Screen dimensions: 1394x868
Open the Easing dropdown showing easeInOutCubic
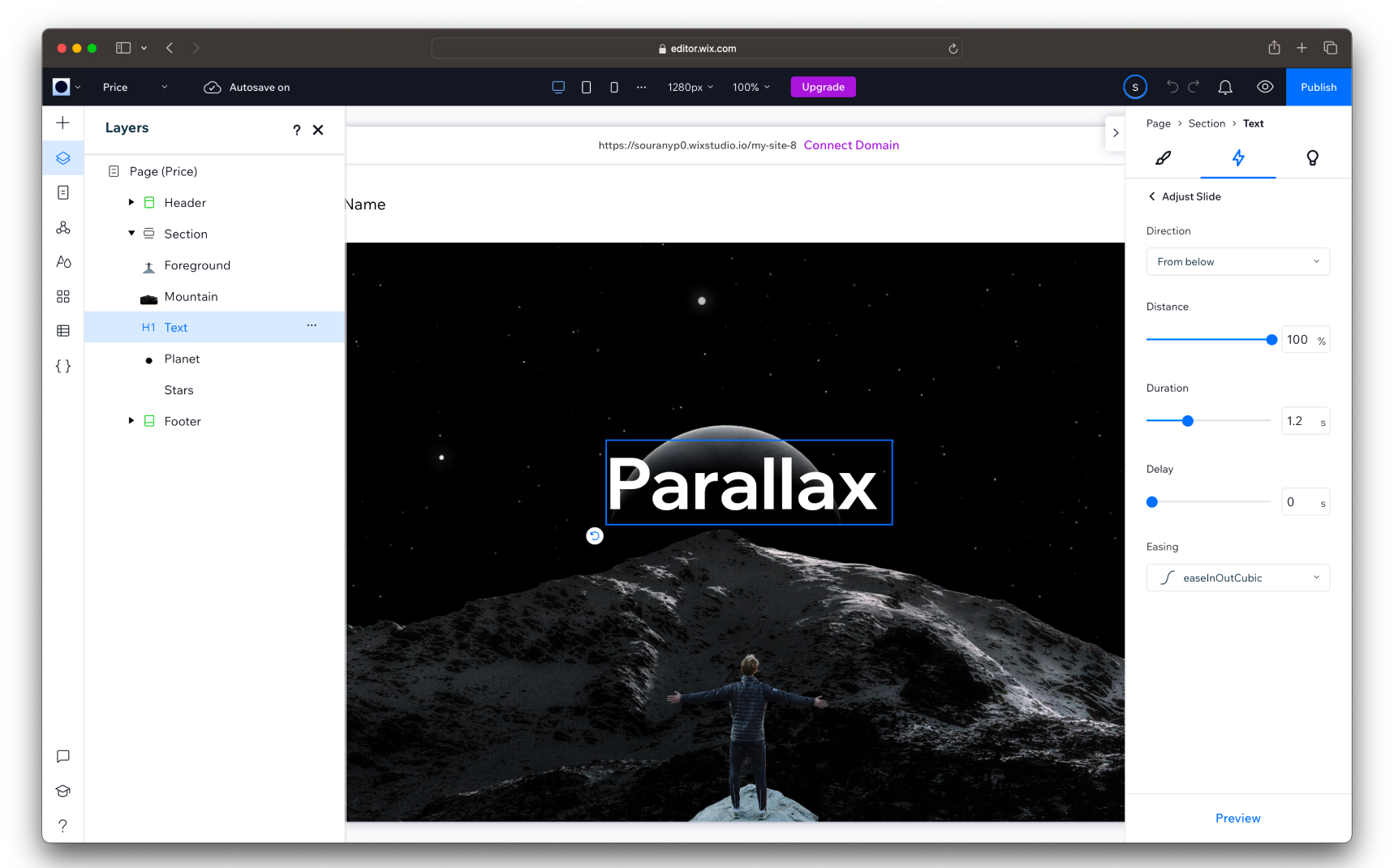[1237, 578]
